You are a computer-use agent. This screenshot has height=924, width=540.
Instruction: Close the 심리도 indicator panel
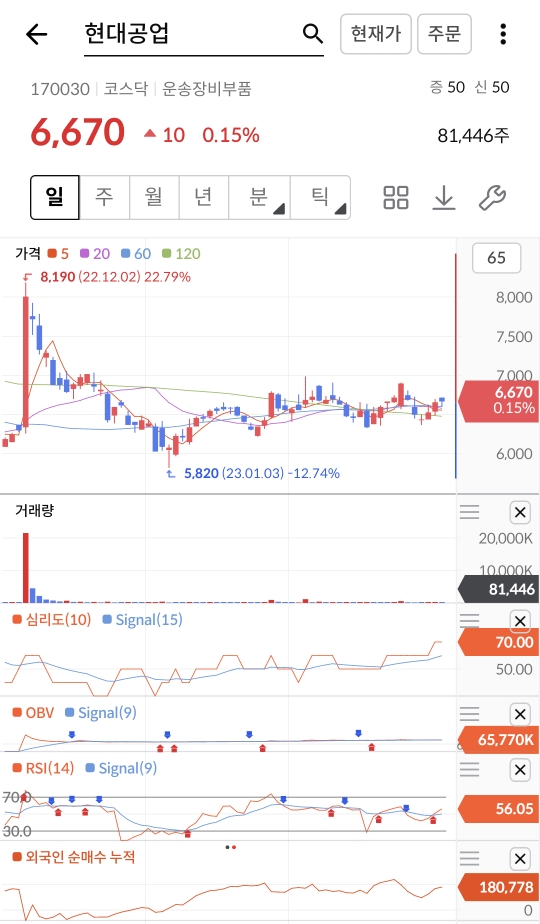click(x=520, y=621)
